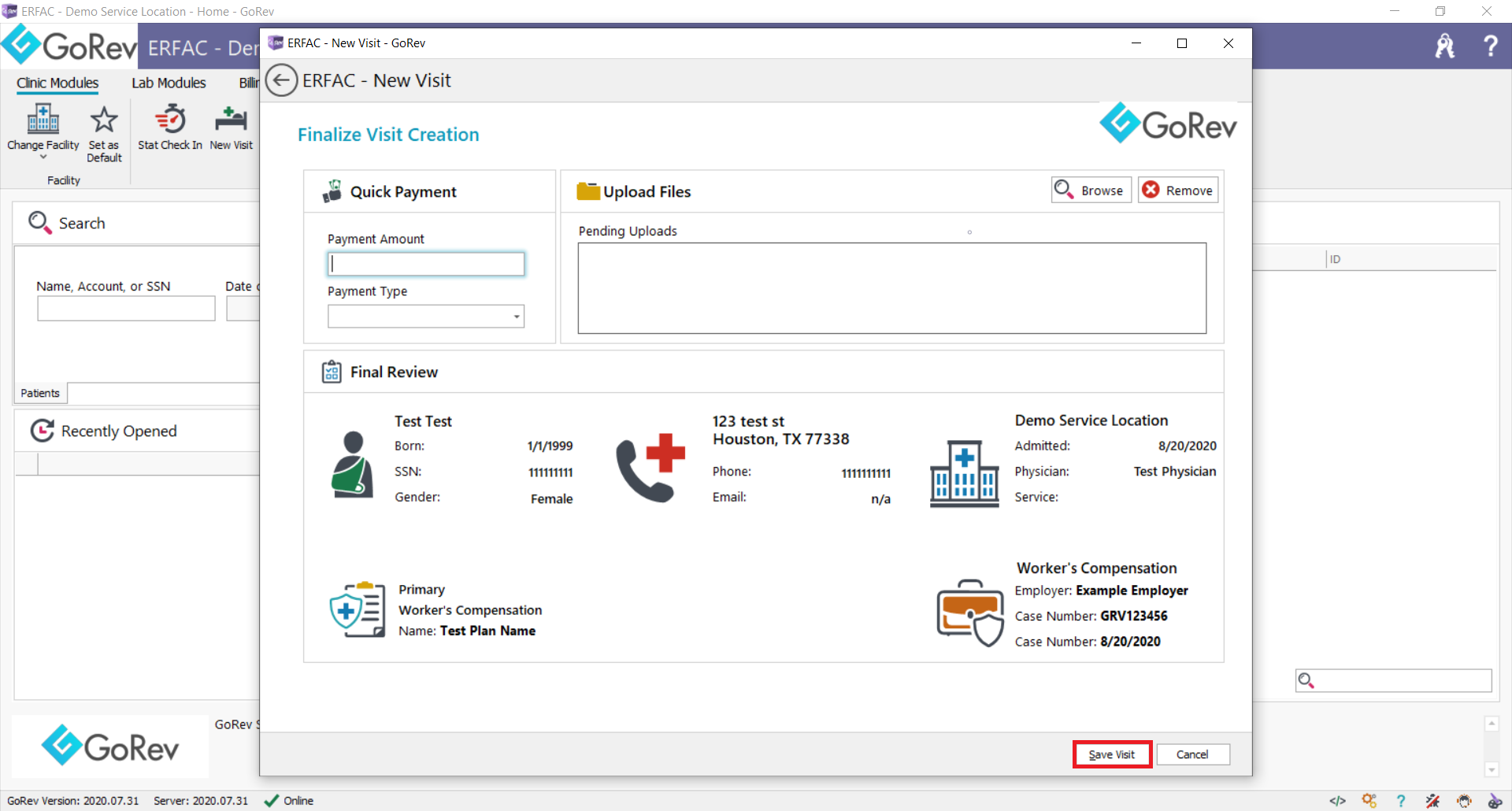1512x811 pixels.
Task: Click the Save Visit button
Action: (1112, 754)
